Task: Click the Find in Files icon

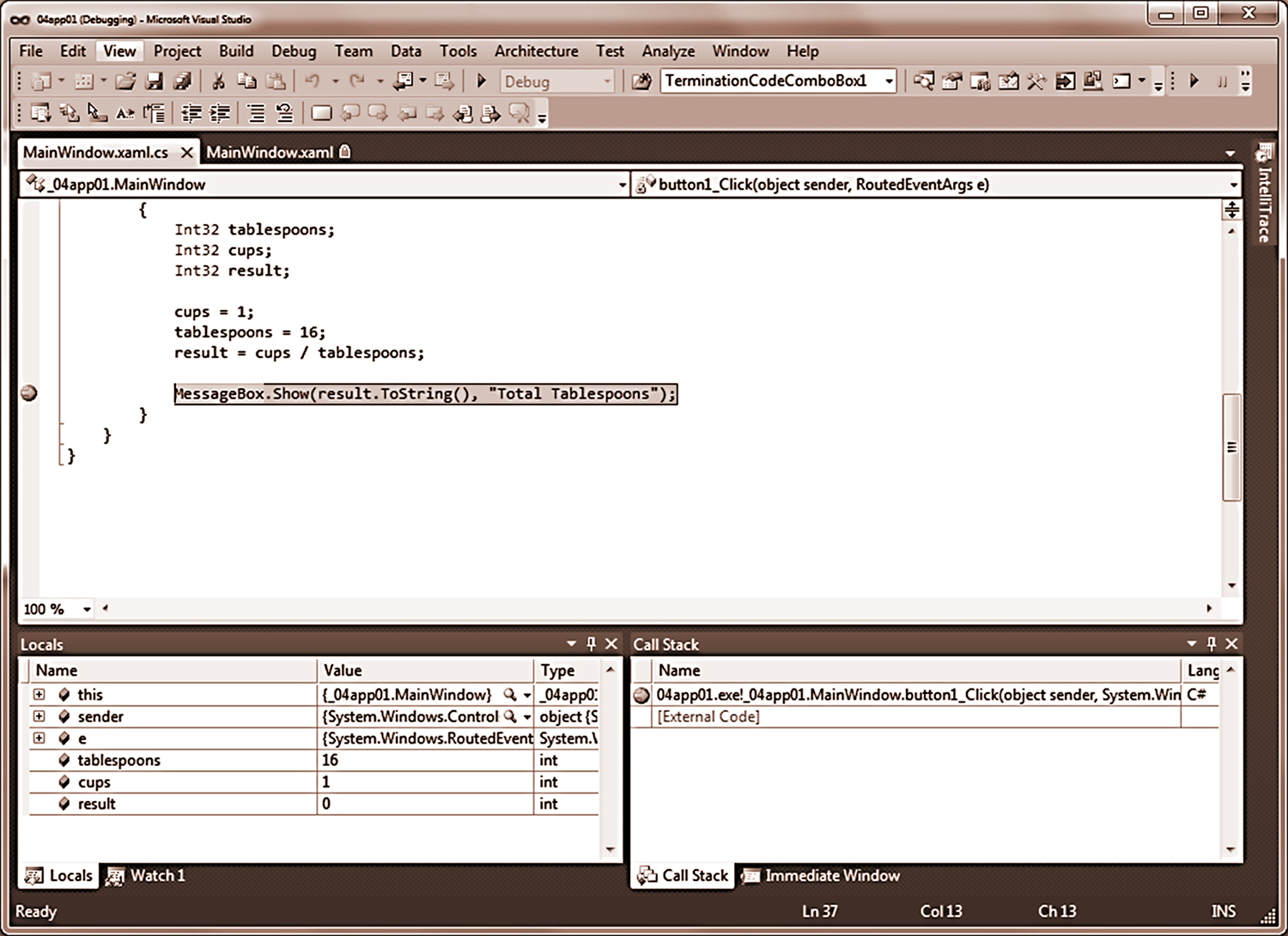Action: tap(641, 82)
